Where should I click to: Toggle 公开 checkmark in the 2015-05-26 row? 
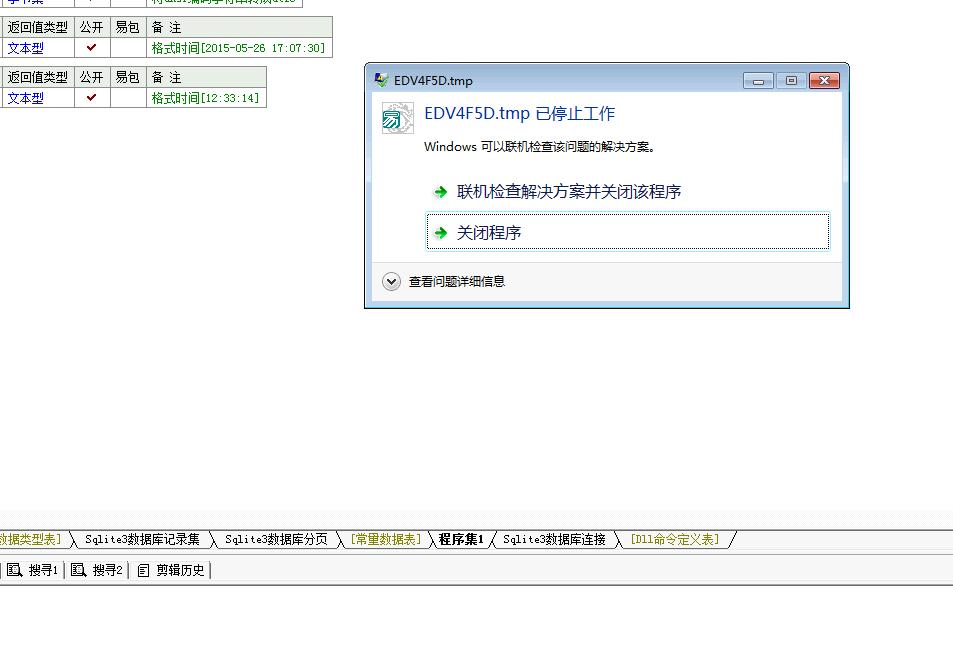pyautogui.click(x=92, y=47)
